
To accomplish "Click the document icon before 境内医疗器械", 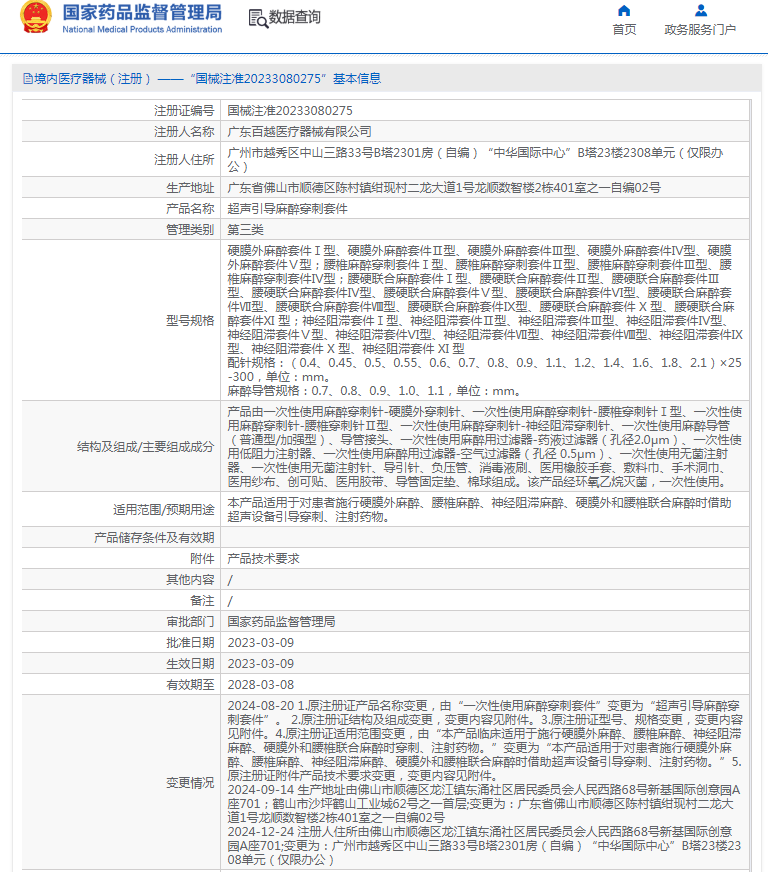I will [27, 79].
